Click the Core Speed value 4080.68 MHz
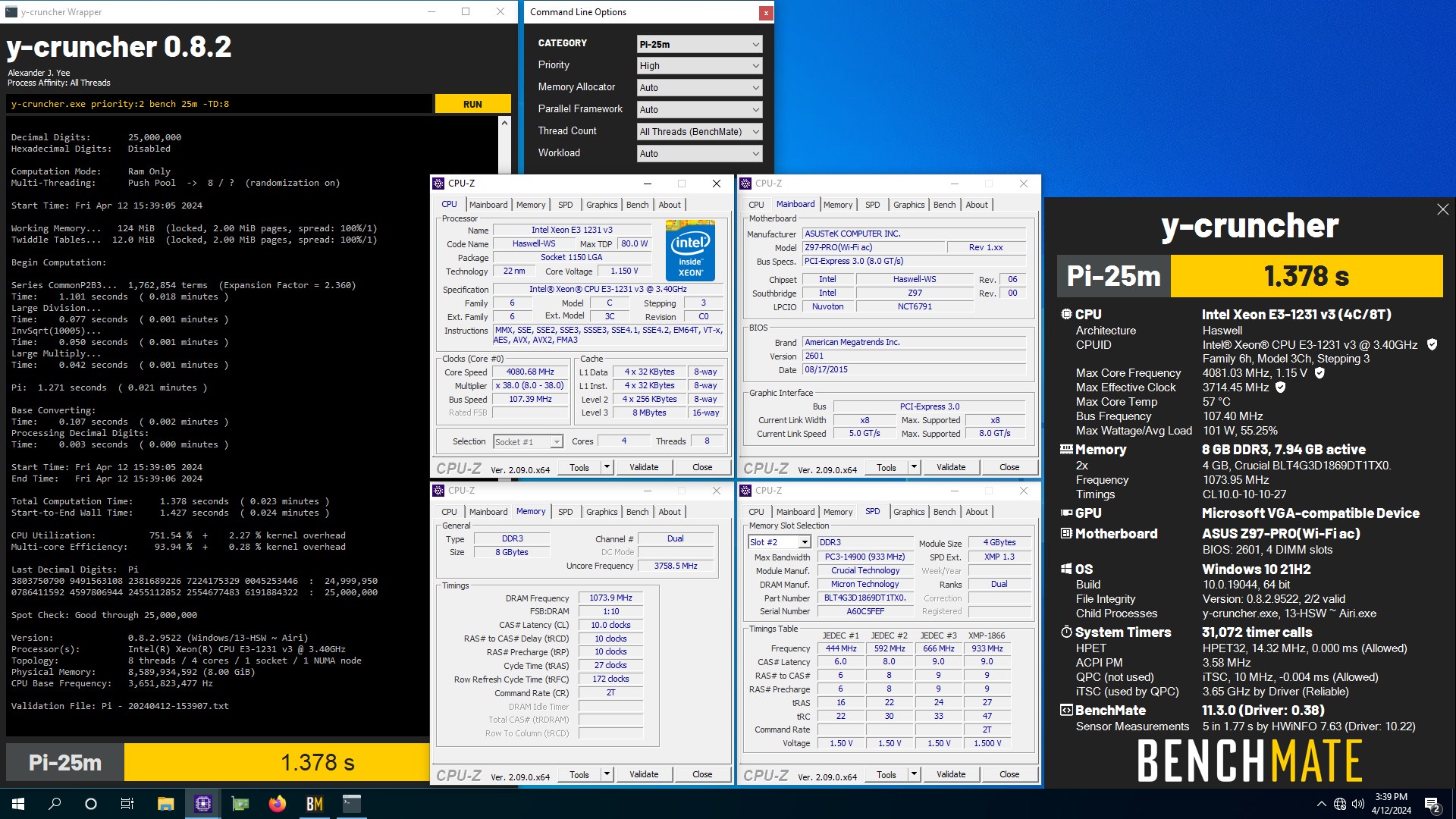 (x=530, y=372)
